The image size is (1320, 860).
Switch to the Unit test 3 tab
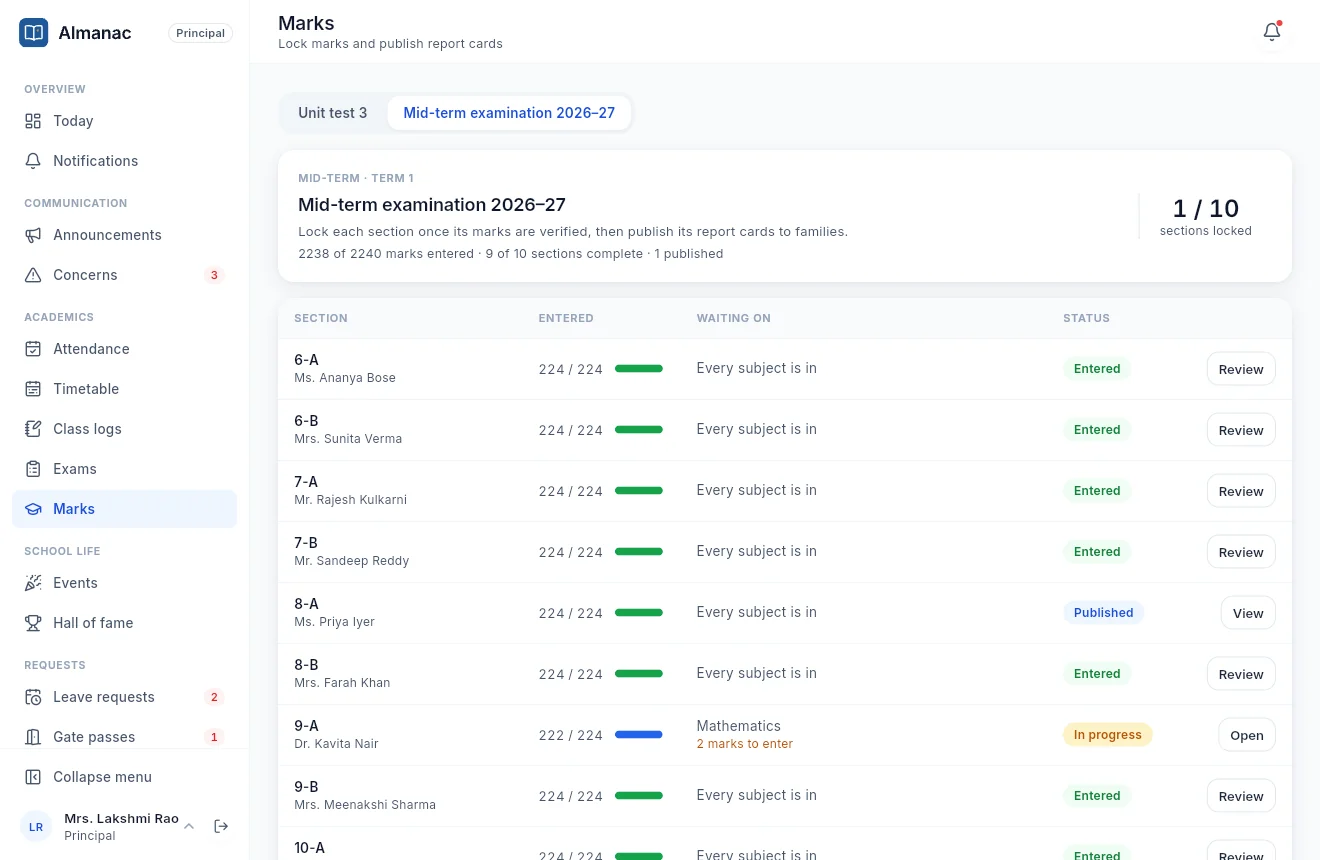coord(333,113)
